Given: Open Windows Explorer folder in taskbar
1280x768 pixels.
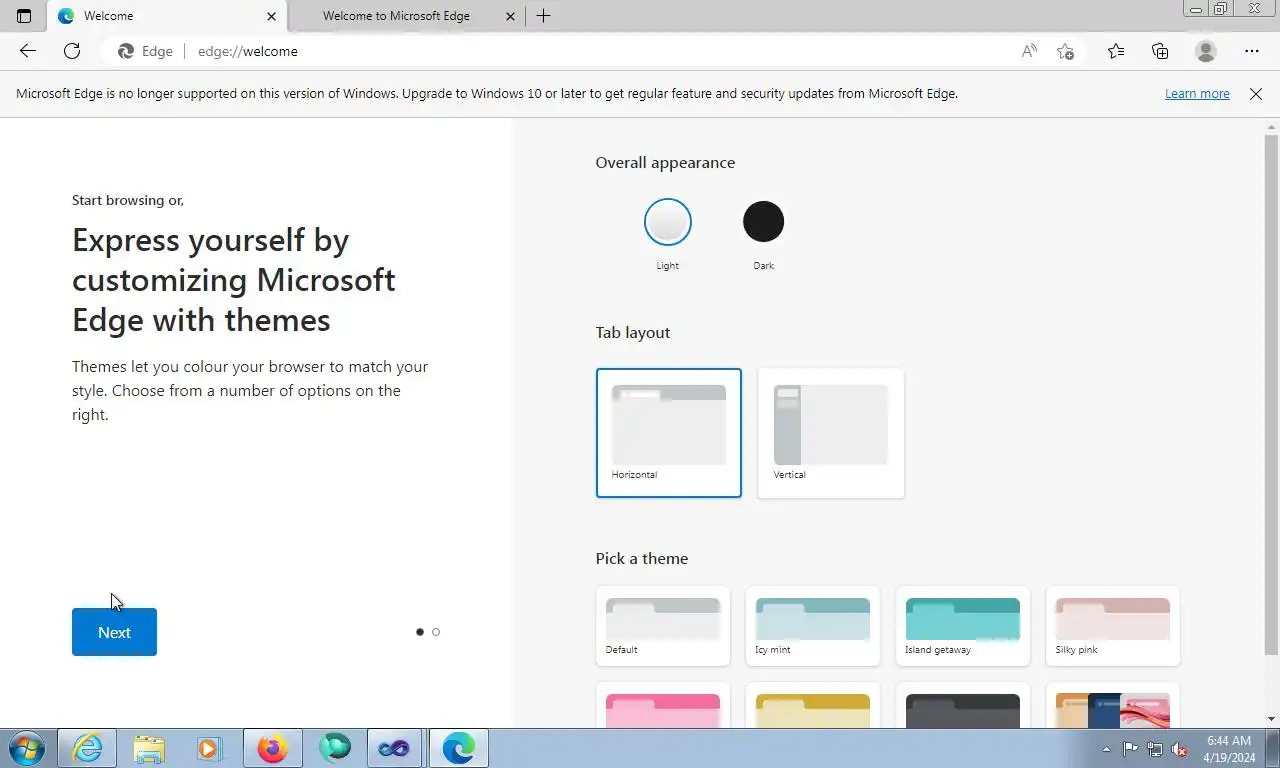Looking at the screenshot, I should click(x=149, y=748).
